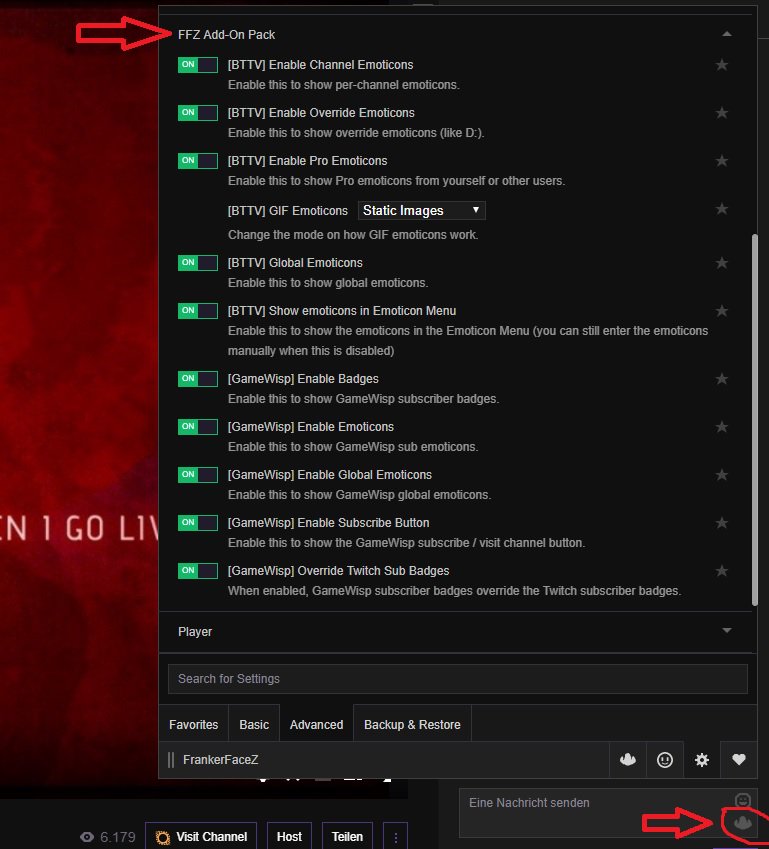The image size is (769, 849).
Task: Toggle BTTV Enable Channel Emoticons switch
Action: 198,65
